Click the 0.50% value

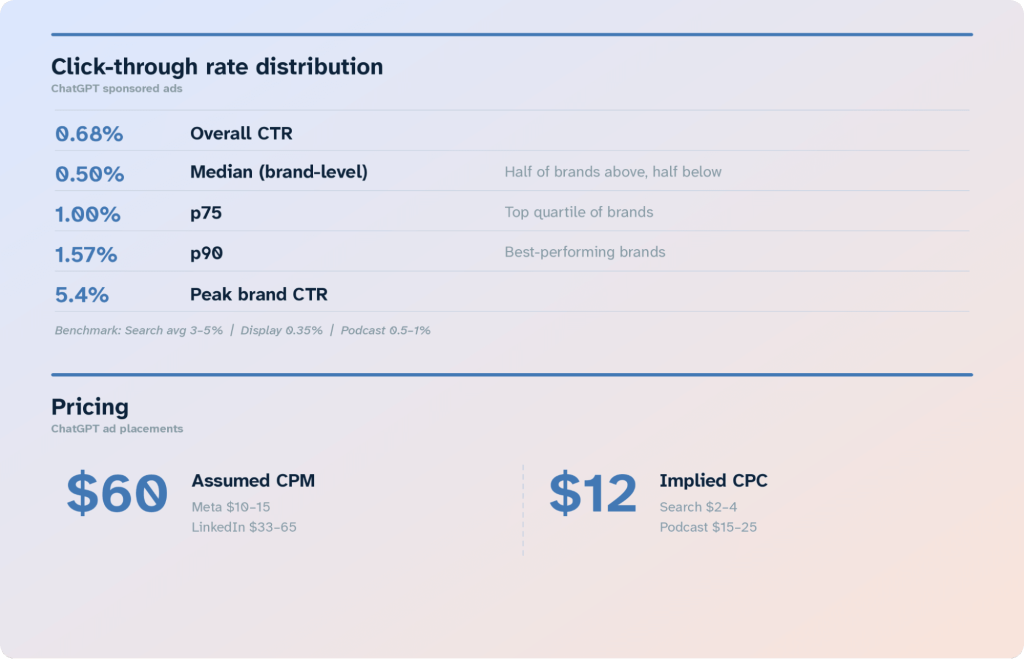pyautogui.click(x=89, y=174)
